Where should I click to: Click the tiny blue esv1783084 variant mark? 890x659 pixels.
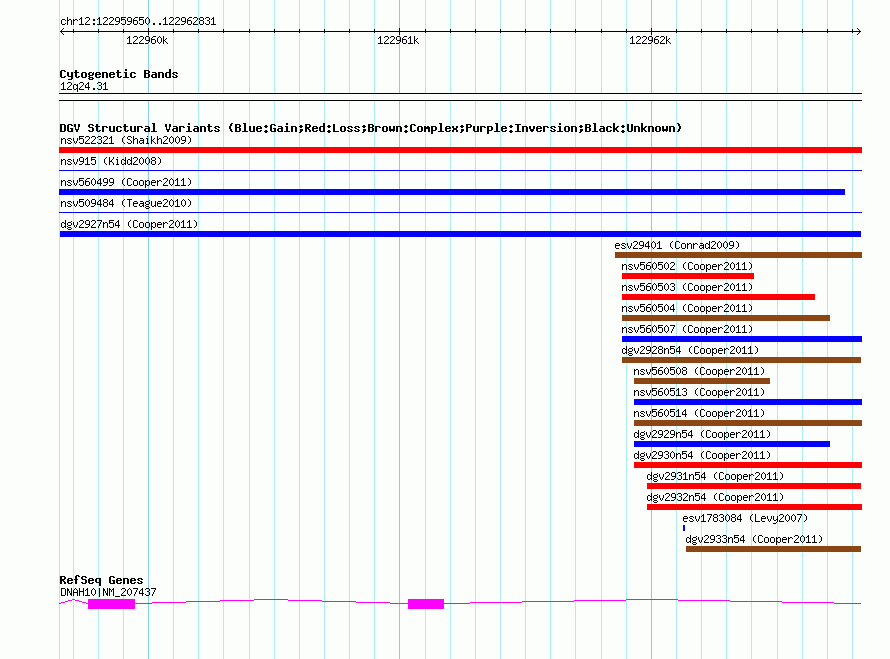[x=684, y=528]
